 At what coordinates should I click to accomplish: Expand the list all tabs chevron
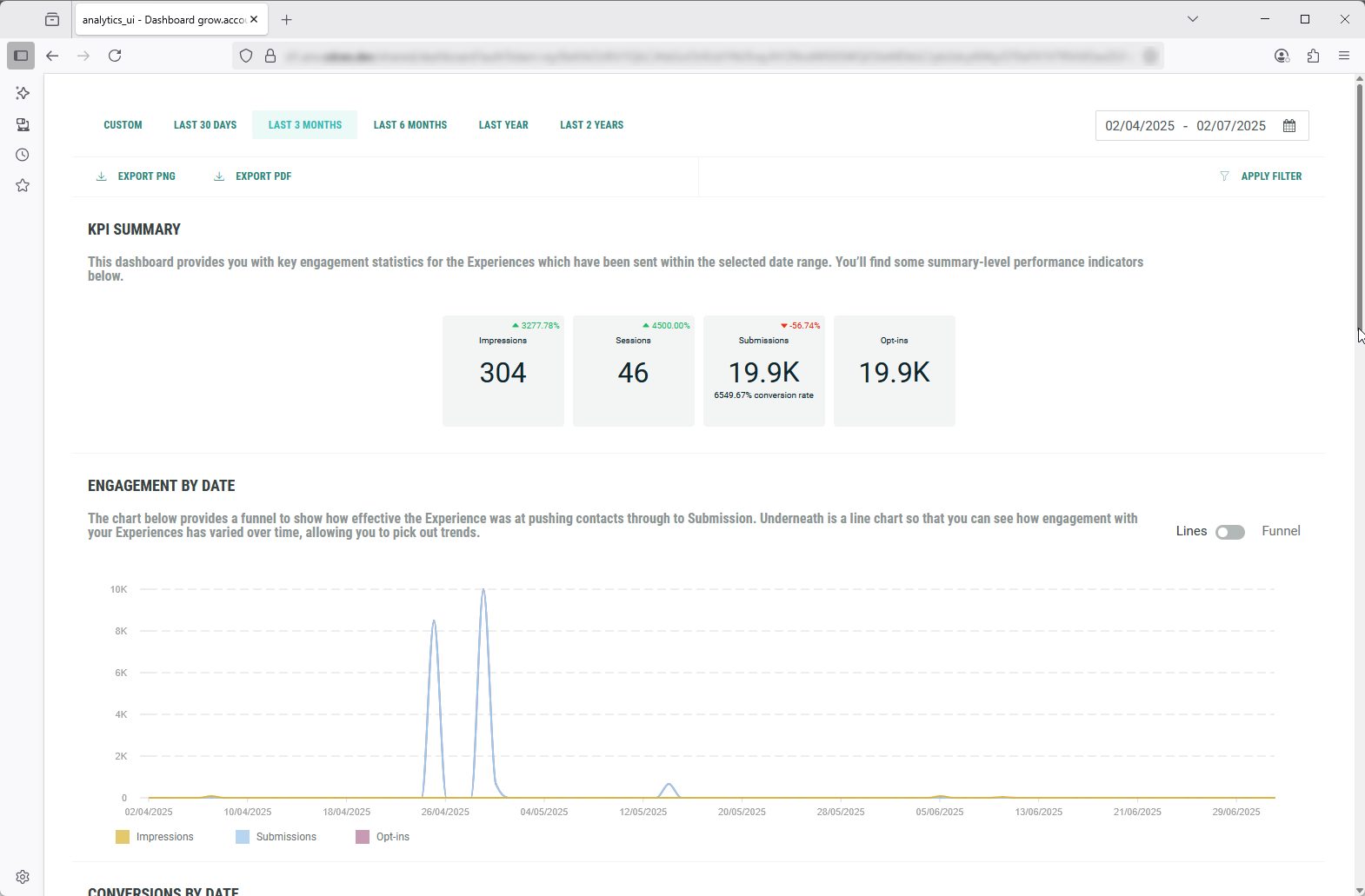[1193, 19]
